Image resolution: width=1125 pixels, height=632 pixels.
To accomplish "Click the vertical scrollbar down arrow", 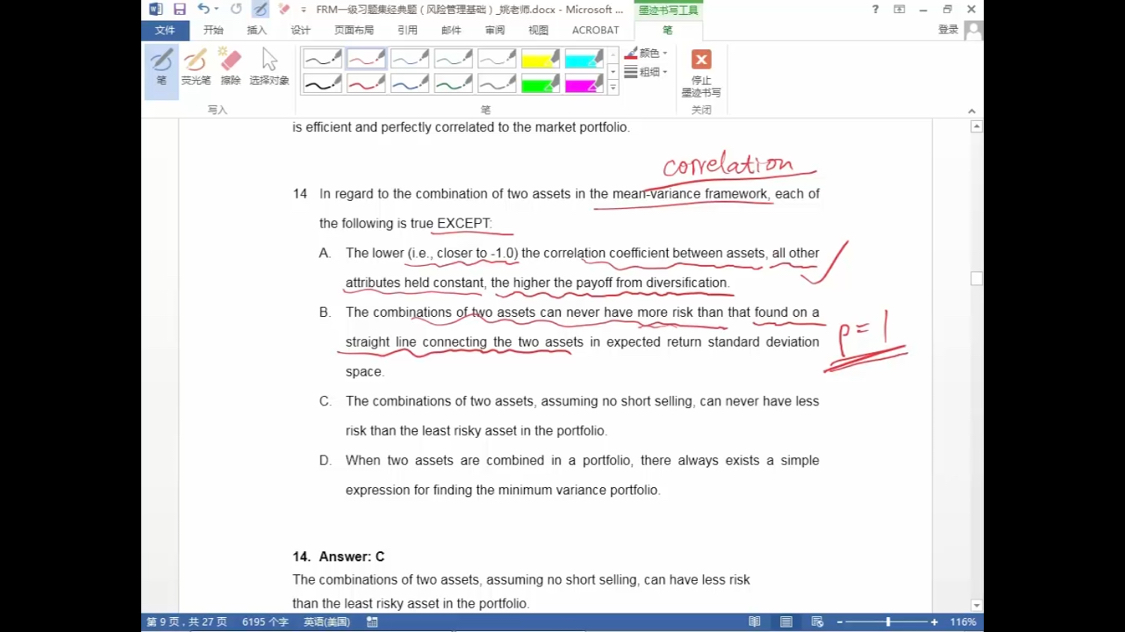I will (976, 605).
